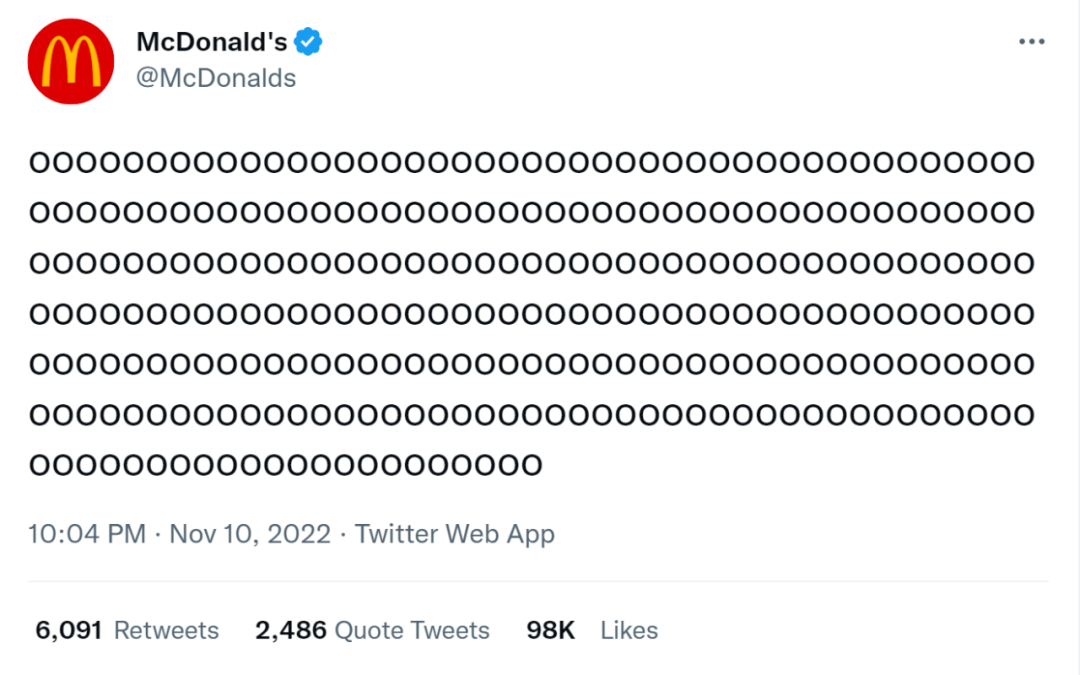Click the Retweets label text
Screen dimensions: 1080x675
click(x=166, y=630)
